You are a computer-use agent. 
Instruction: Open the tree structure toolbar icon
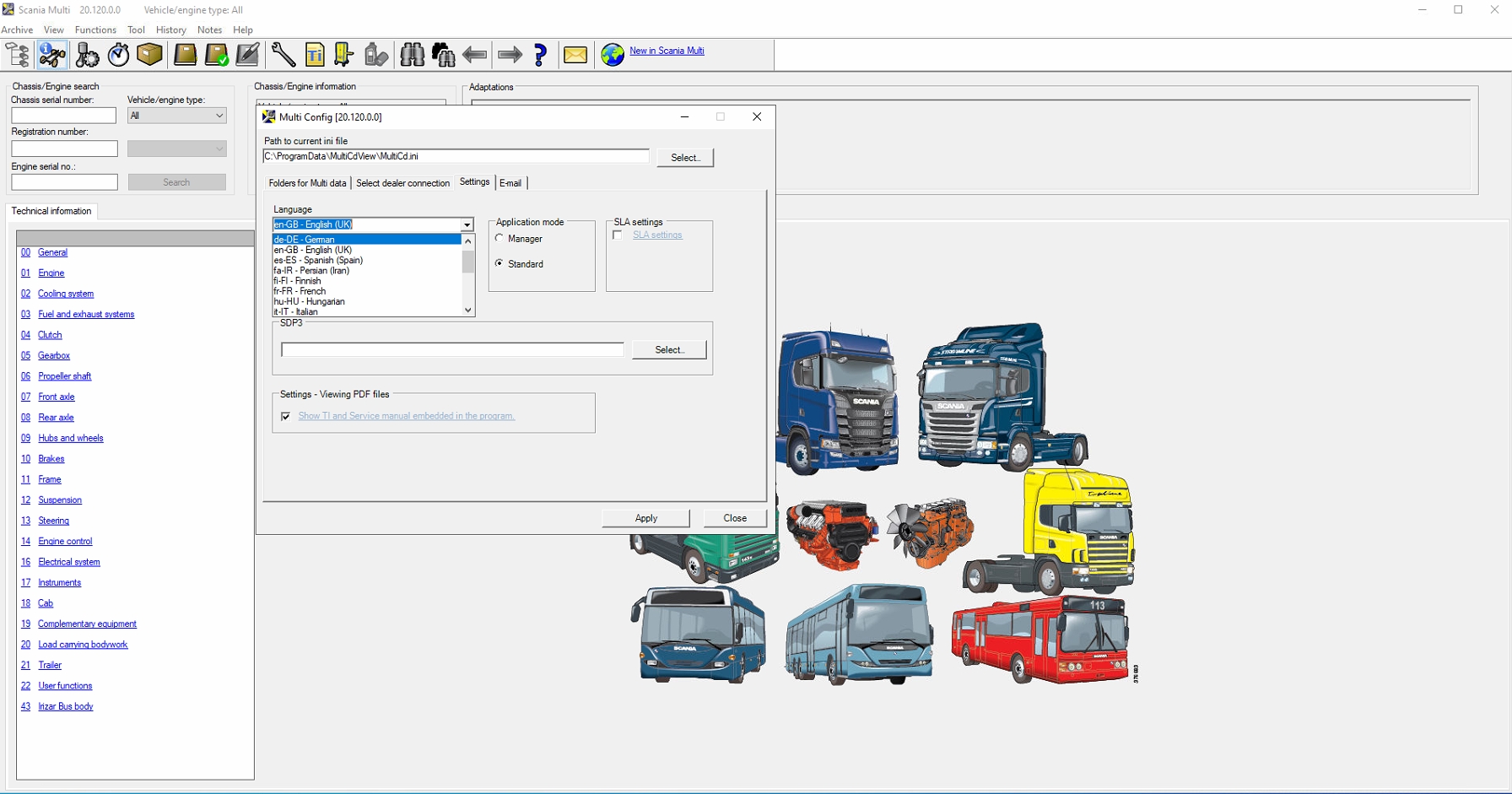pyautogui.click(x=18, y=55)
